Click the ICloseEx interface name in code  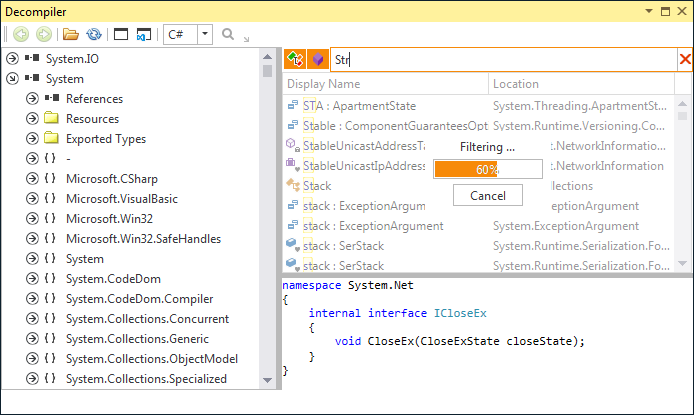[x=460, y=313]
